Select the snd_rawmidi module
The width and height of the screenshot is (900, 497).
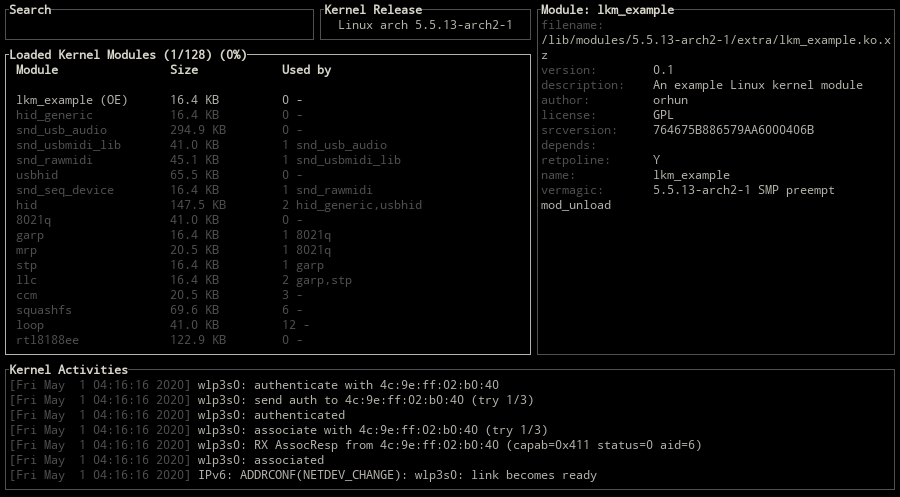coord(267,160)
